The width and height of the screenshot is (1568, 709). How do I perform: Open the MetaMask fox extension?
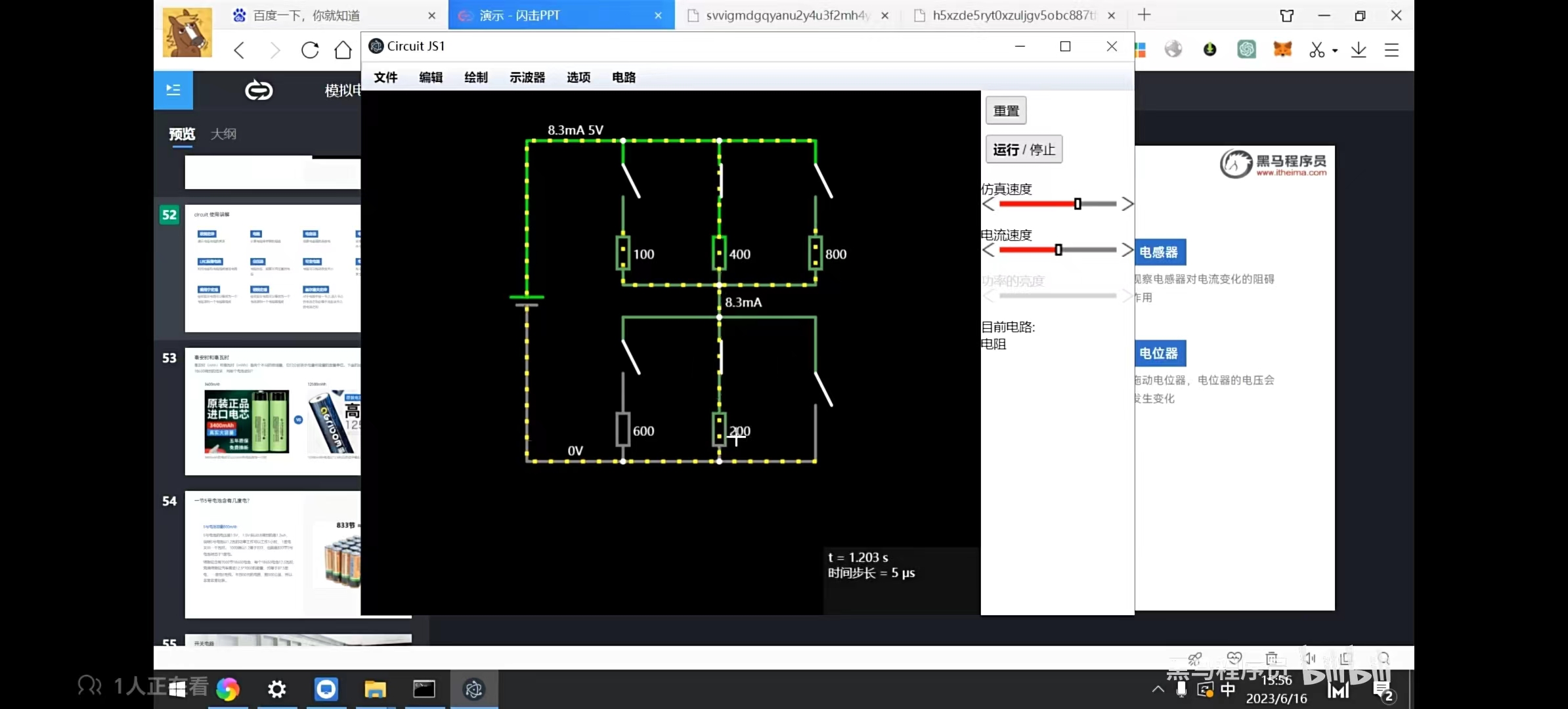click(1283, 49)
